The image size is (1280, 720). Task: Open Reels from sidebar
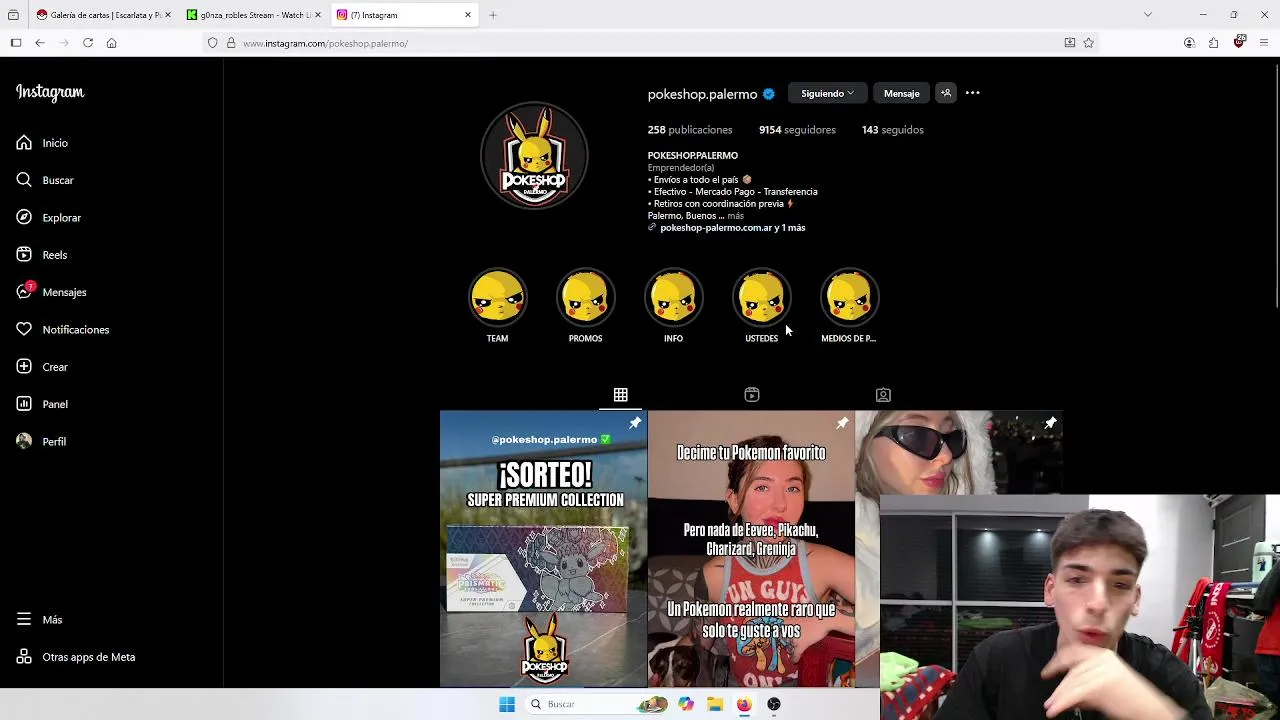tap(42, 255)
